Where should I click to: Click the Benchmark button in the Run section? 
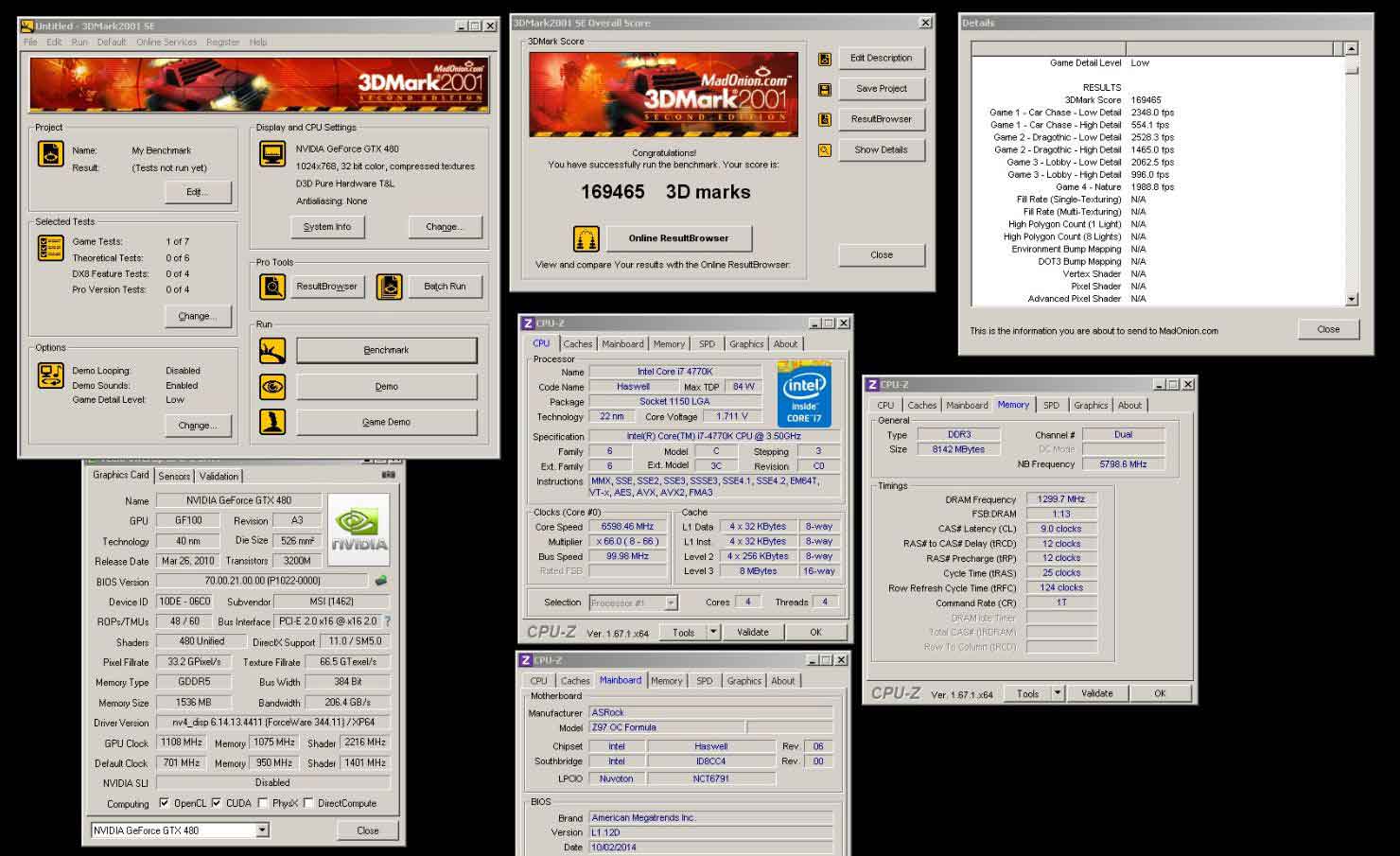click(x=387, y=351)
